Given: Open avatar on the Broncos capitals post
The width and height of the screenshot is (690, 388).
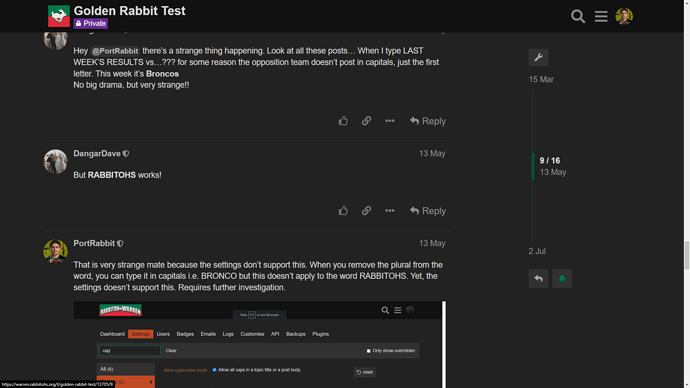Looking at the screenshot, I should coord(55,40).
